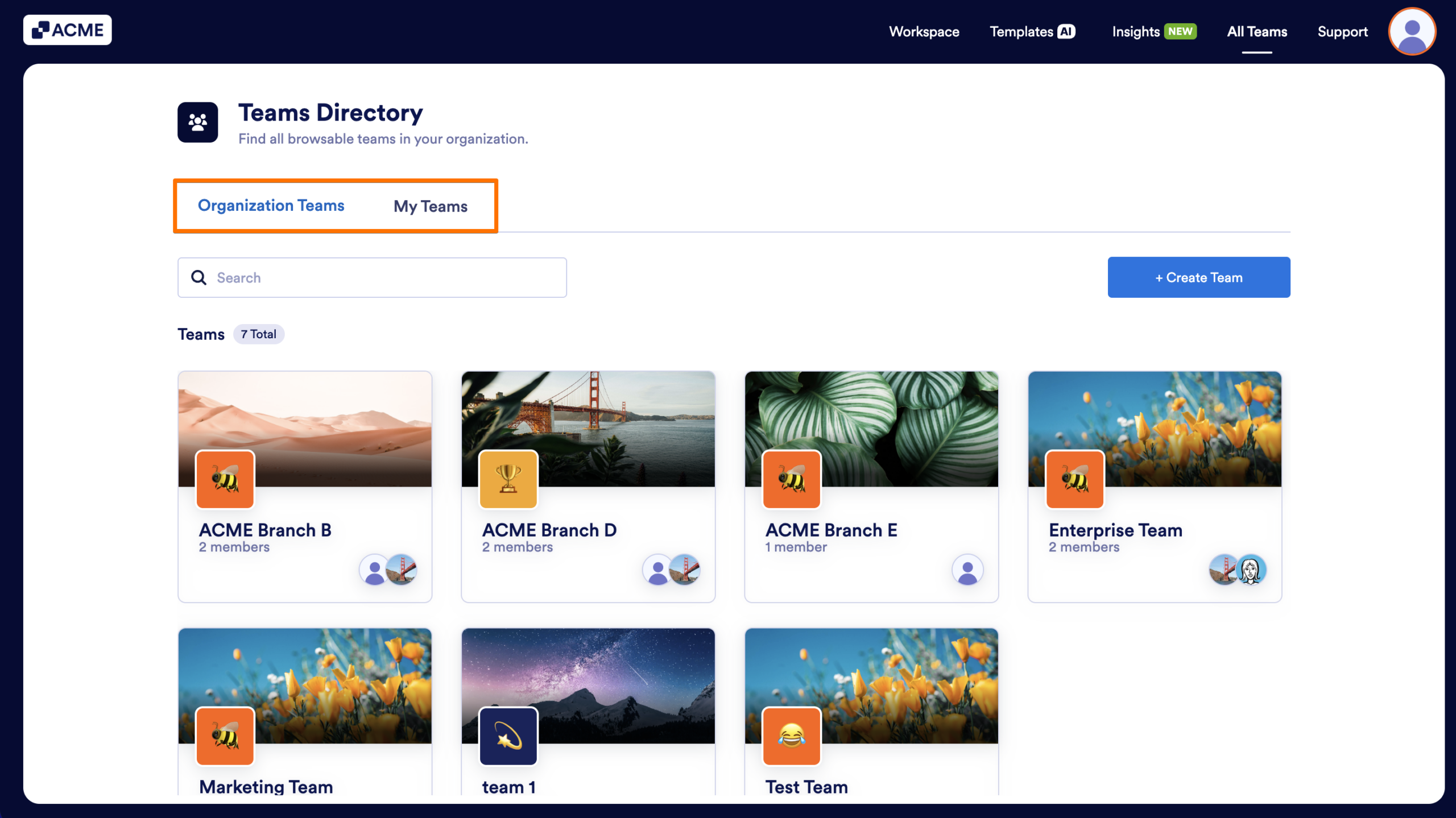Image resolution: width=1456 pixels, height=818 pixels.
Task: Open the user profile avatar menu
Action: coord(1411,31)
